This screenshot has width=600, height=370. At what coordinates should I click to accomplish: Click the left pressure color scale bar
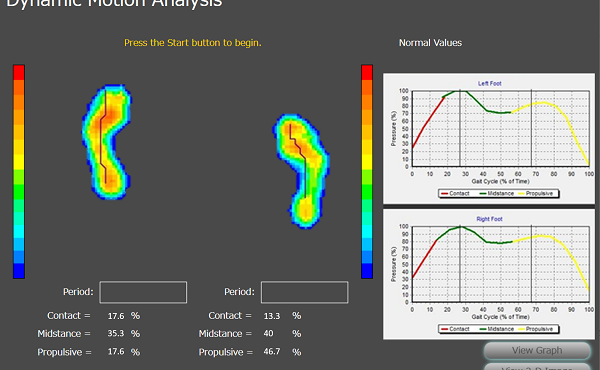click(19, 171)
